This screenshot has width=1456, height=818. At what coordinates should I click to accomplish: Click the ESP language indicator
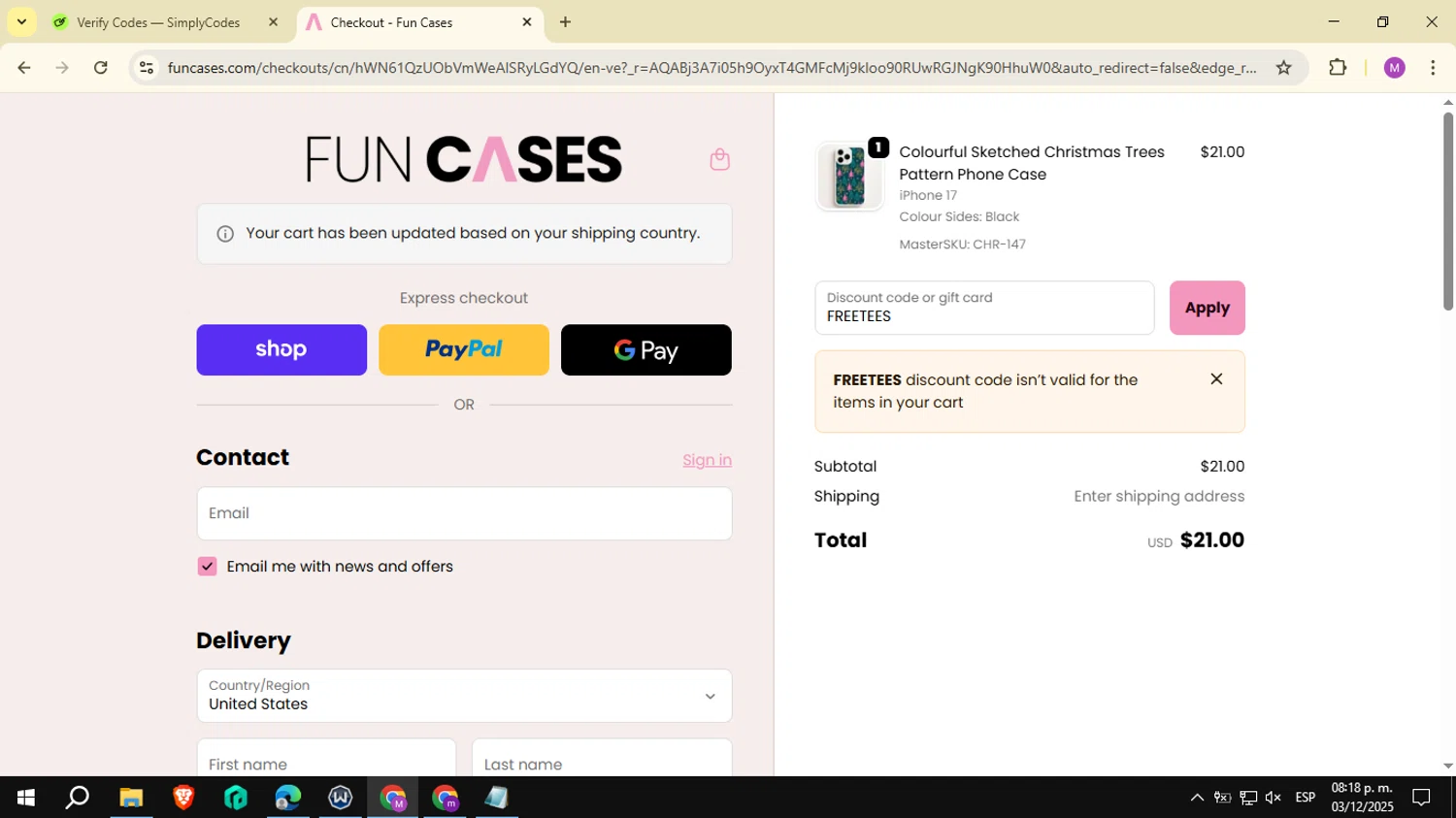[x=1306, y=798]
